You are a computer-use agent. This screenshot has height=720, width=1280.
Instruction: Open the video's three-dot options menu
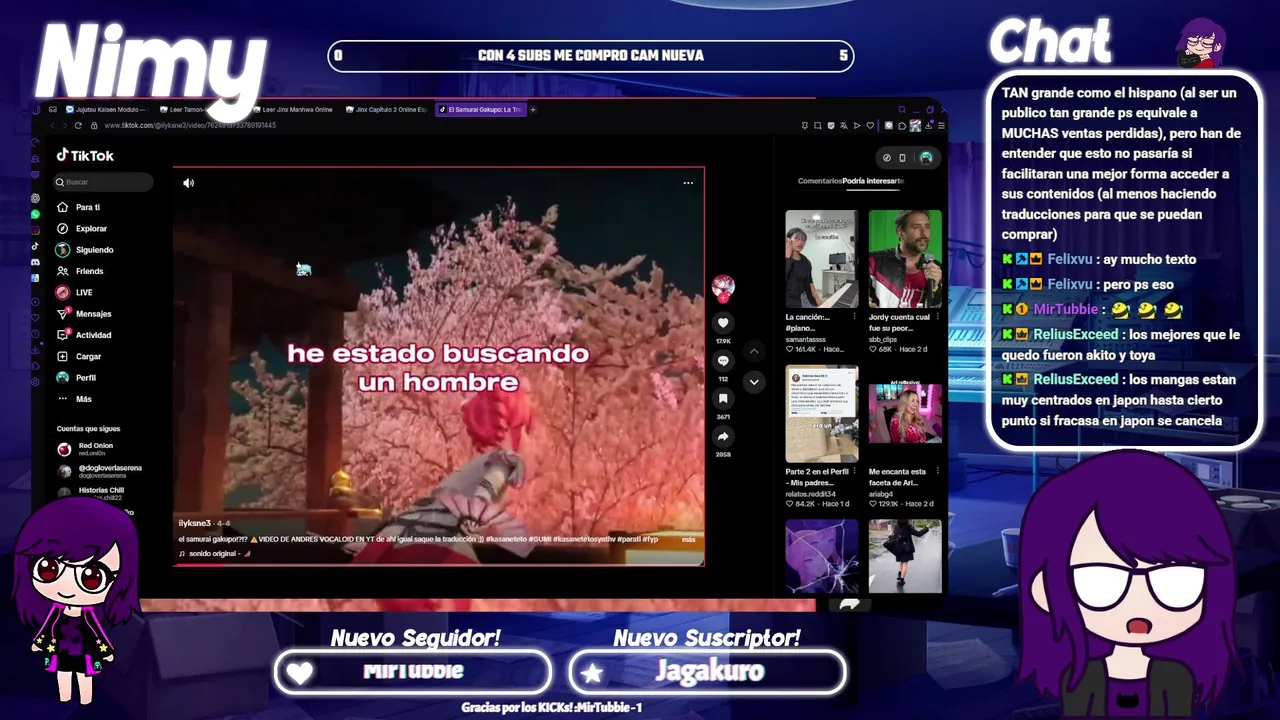pyautogui.click(x=688, y=183)
